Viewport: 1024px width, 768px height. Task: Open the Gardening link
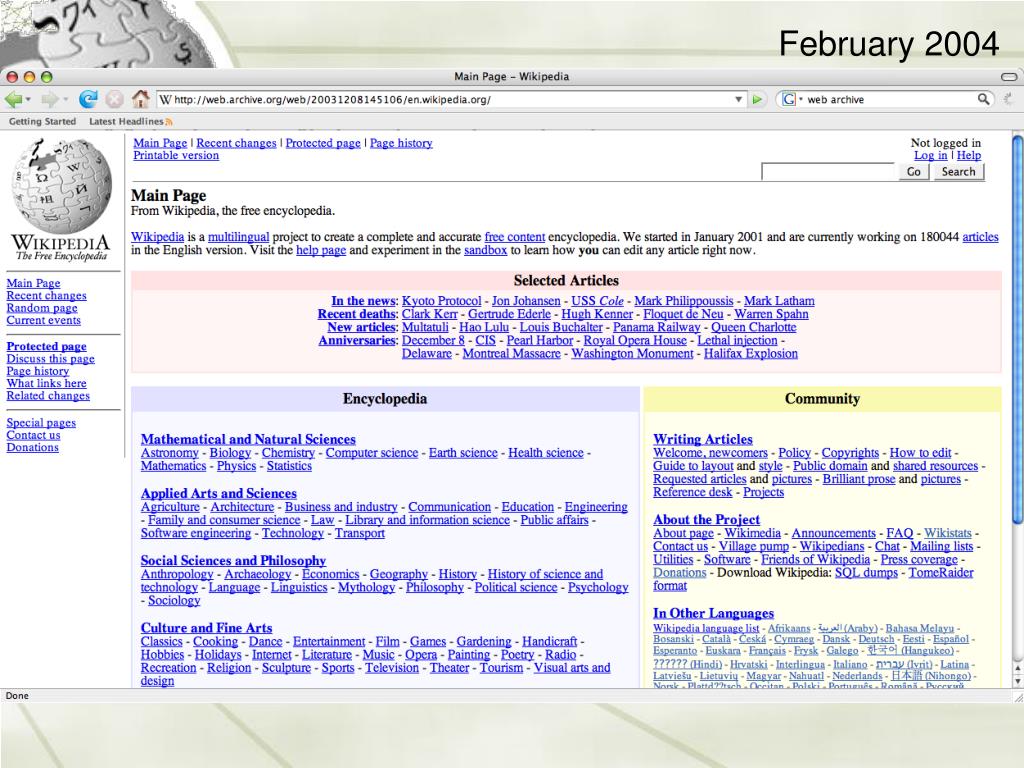pos(484,641)
